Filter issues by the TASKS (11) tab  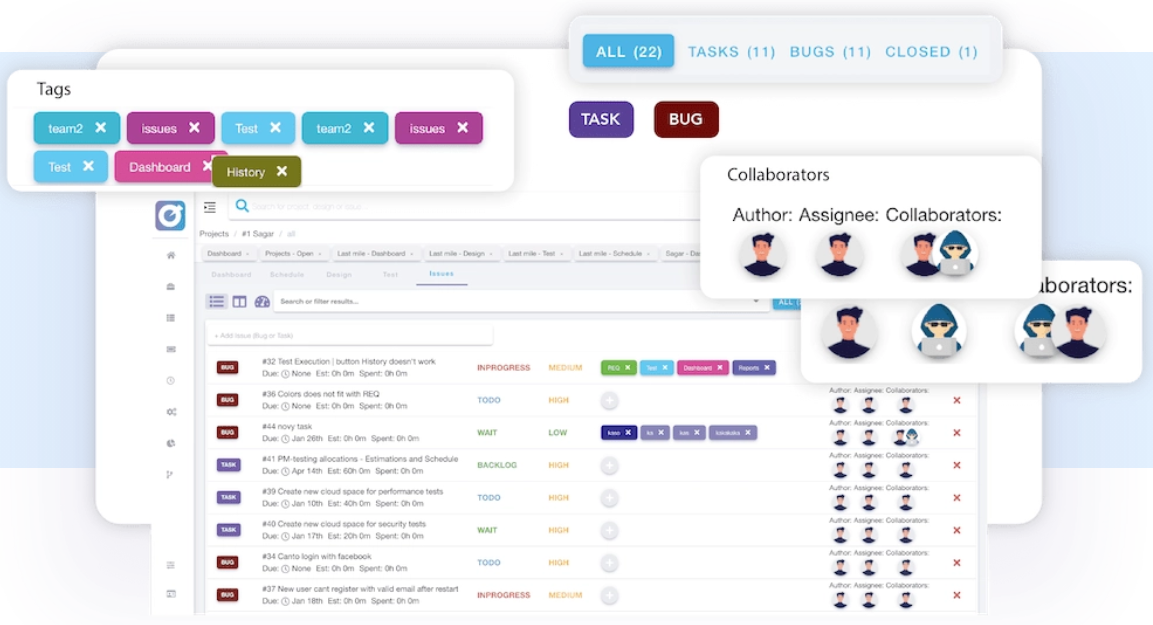pyautogui.click(x=731, y=52)
